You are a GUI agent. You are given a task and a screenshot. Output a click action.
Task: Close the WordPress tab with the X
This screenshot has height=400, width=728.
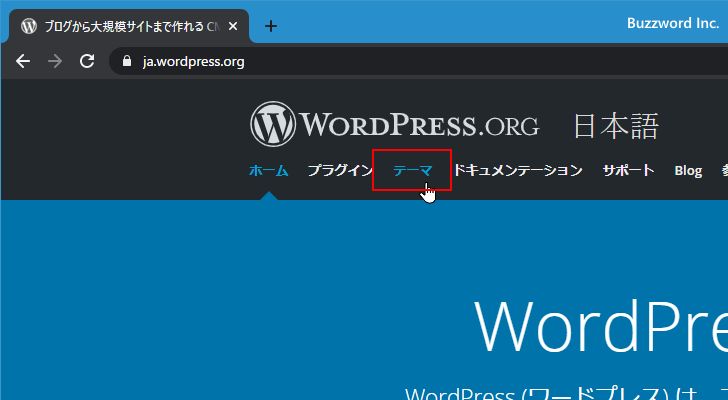[233, 26]
